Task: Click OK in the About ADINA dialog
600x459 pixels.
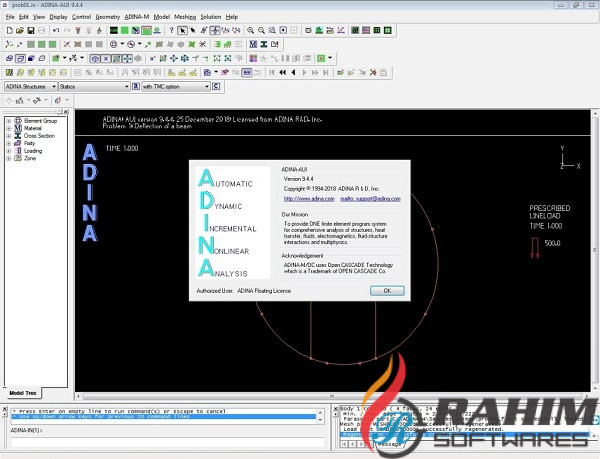Action: [387, 291]
